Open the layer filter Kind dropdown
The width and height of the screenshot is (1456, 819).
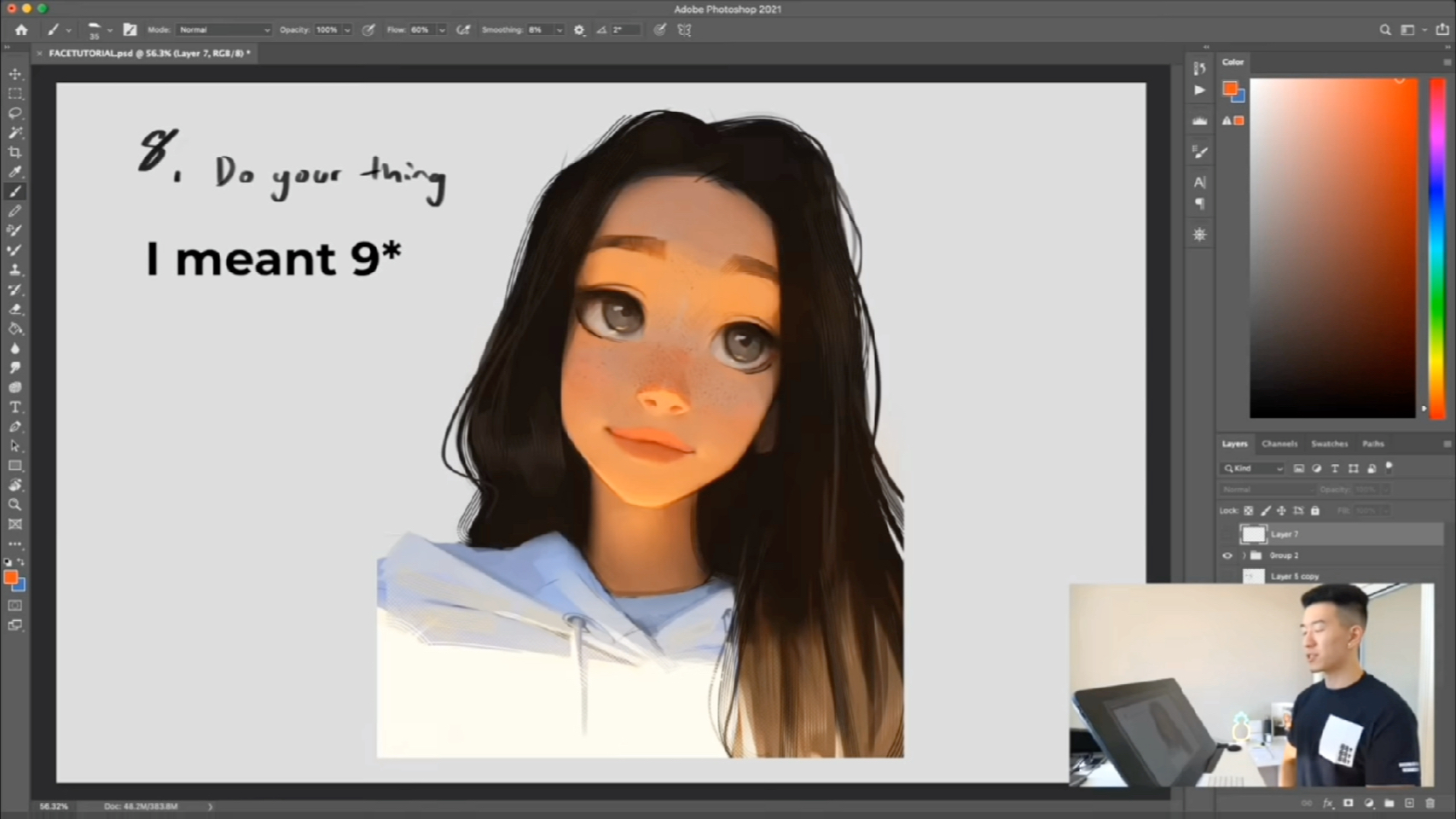click(x=1253, y=468)
